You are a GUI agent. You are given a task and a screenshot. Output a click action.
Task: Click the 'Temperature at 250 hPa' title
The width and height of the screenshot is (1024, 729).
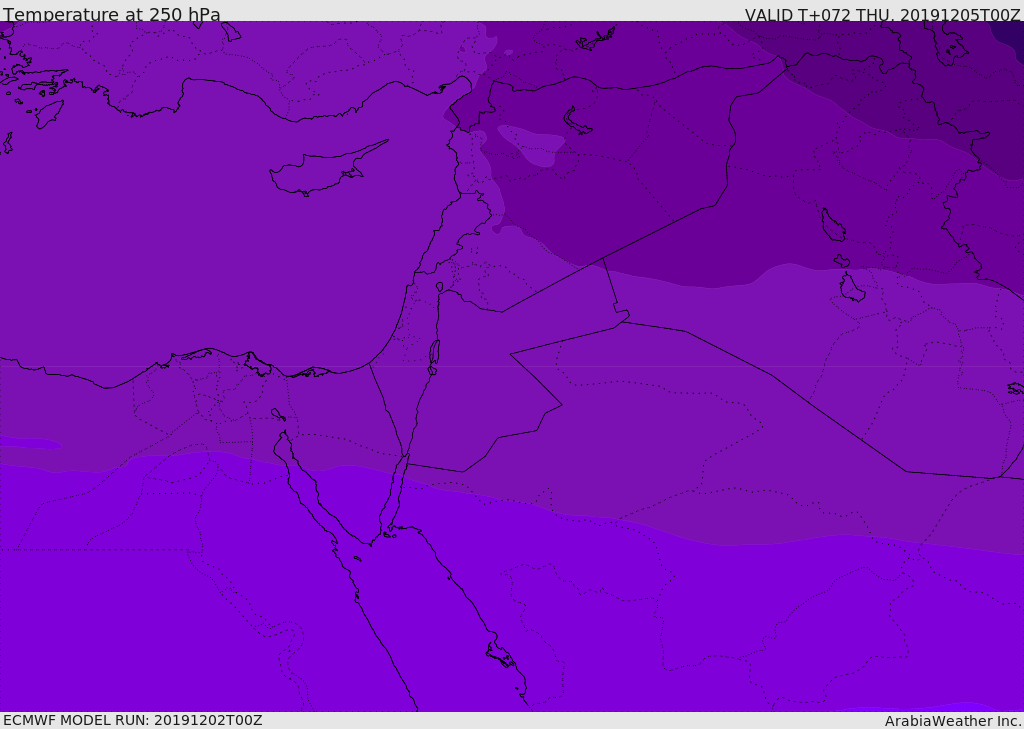112,14
